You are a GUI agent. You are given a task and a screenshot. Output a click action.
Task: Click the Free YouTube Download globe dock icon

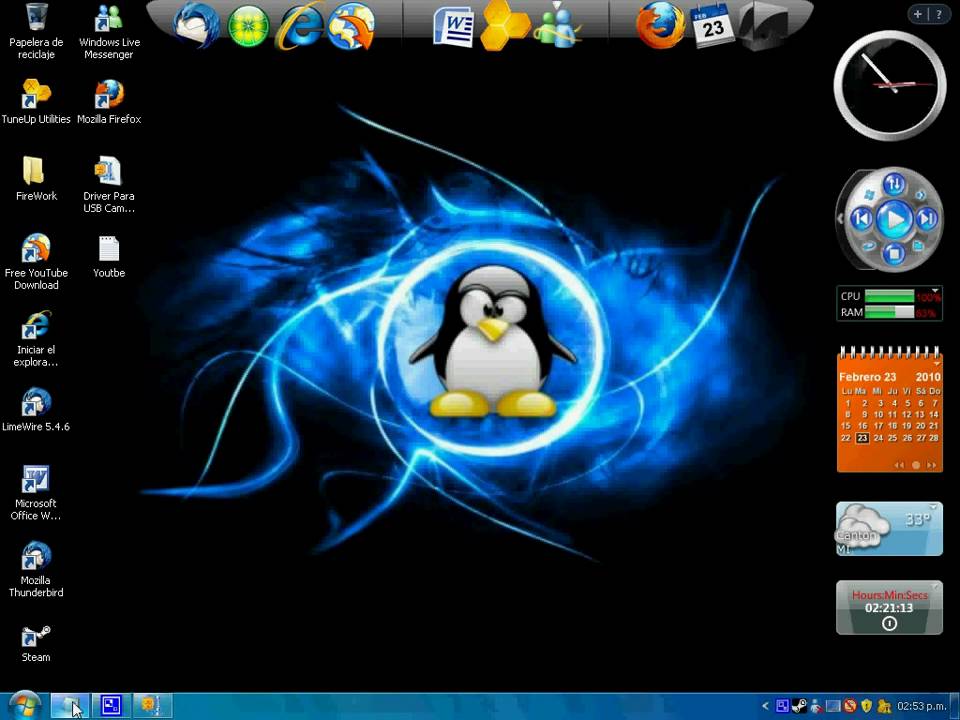[x=351, y=26]
